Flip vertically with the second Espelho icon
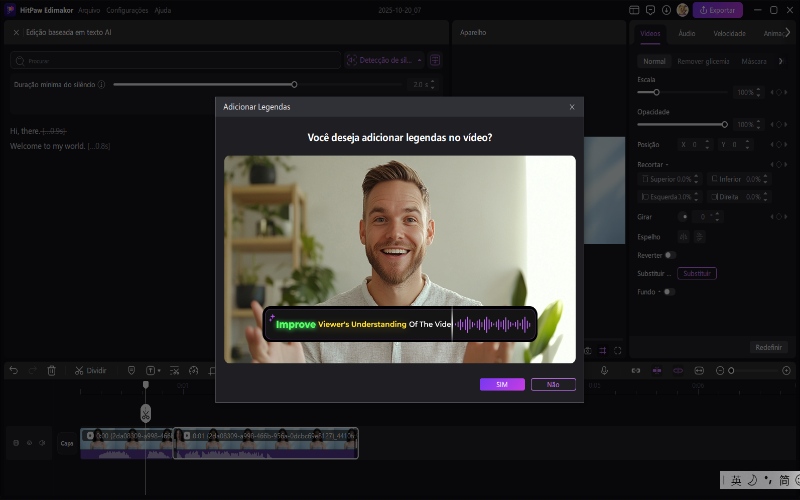800x500 pixels. pos(699,237)
